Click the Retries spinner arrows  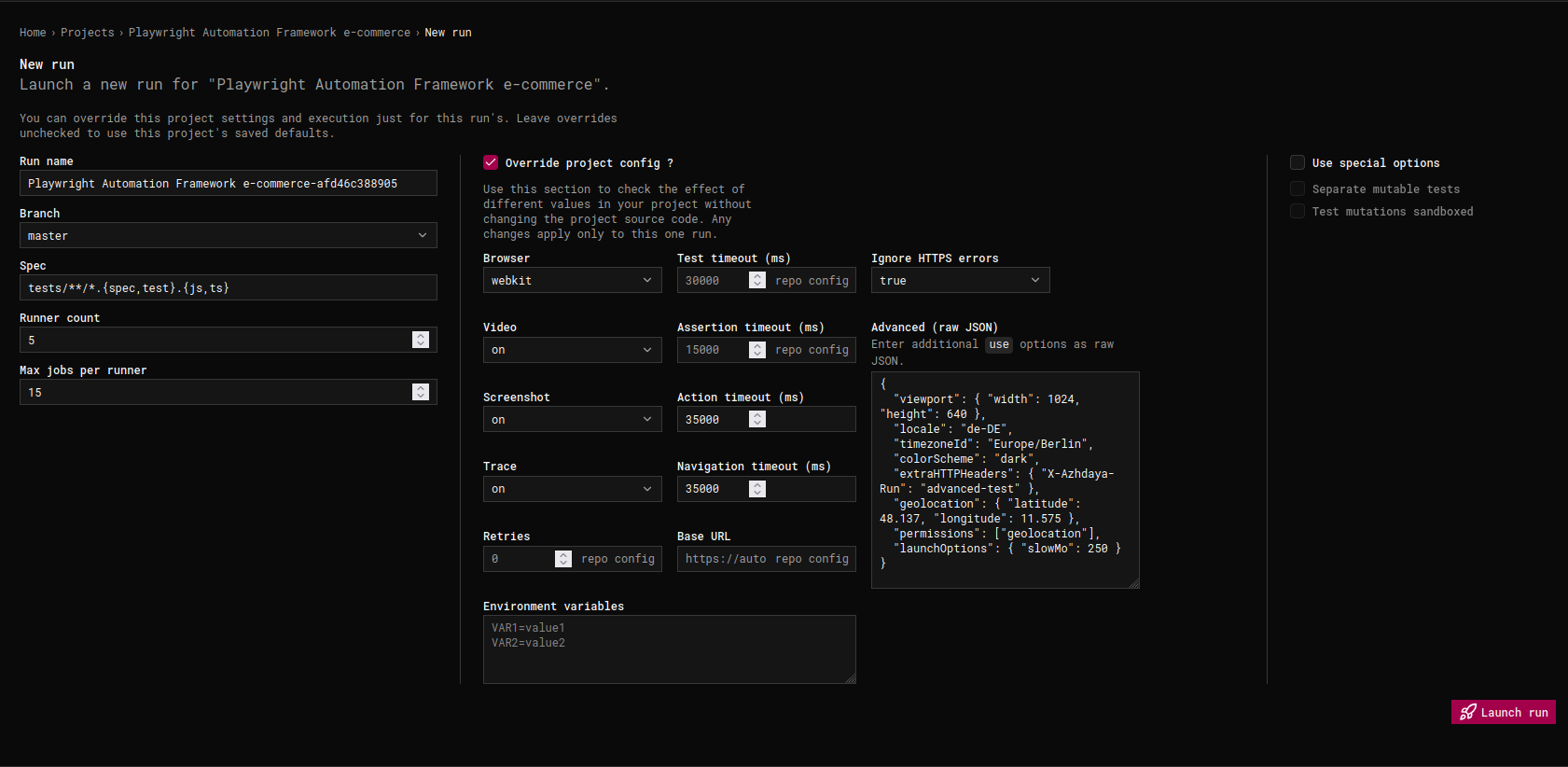(x=563, y=559)
